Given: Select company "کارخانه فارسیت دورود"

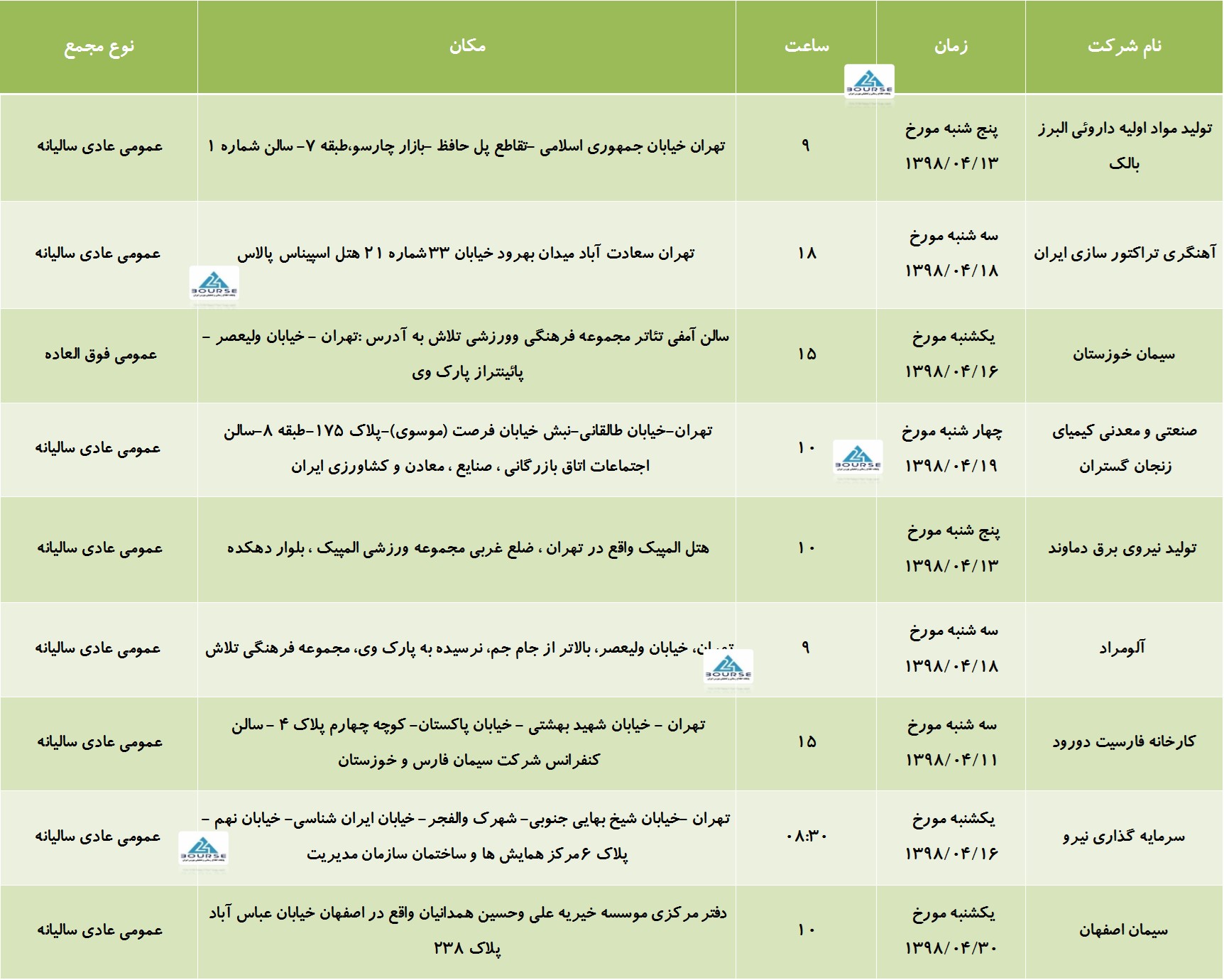Looking at the screenshot, I should click(1124, 742).
